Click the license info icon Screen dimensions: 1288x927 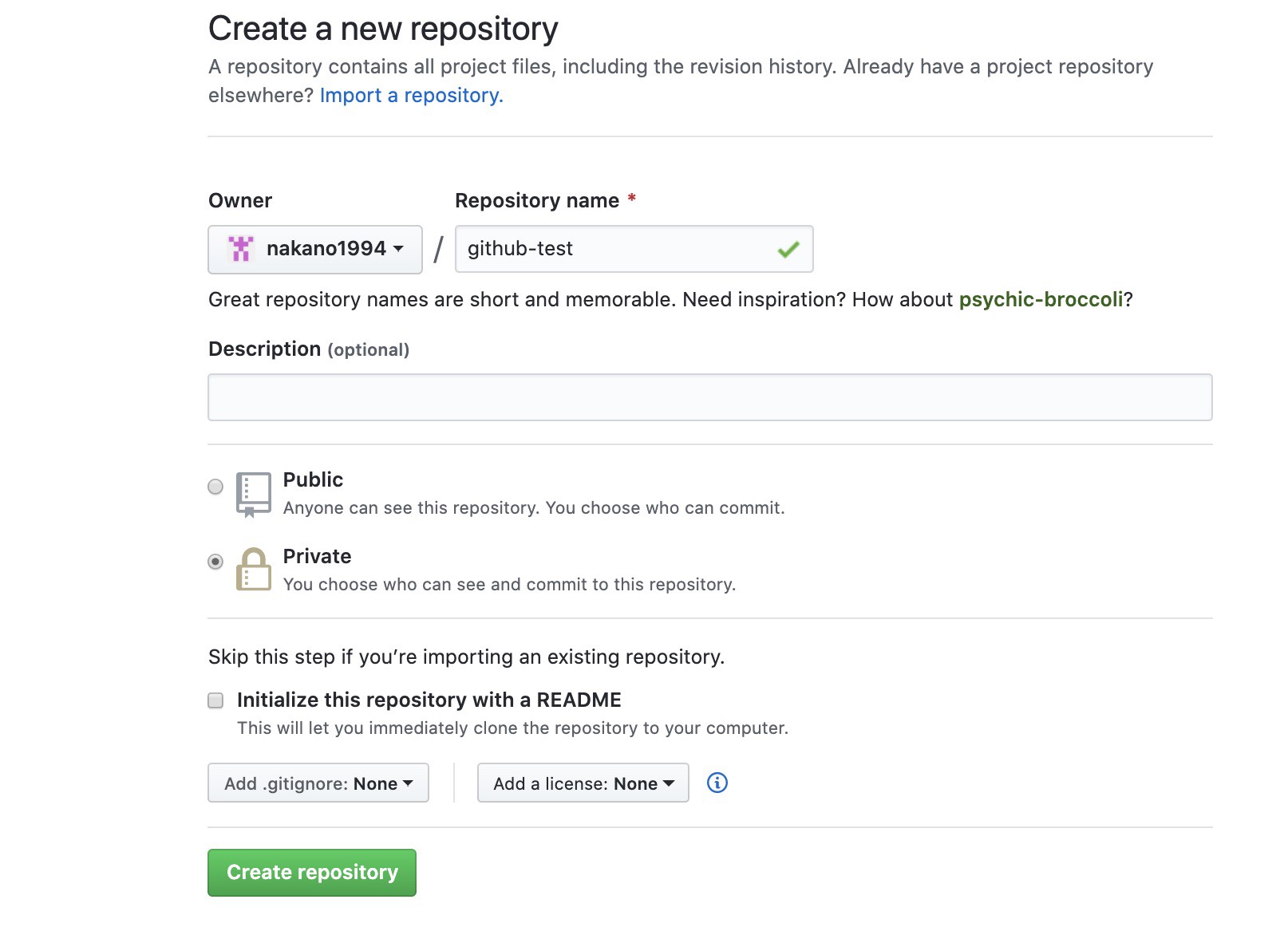717,783
